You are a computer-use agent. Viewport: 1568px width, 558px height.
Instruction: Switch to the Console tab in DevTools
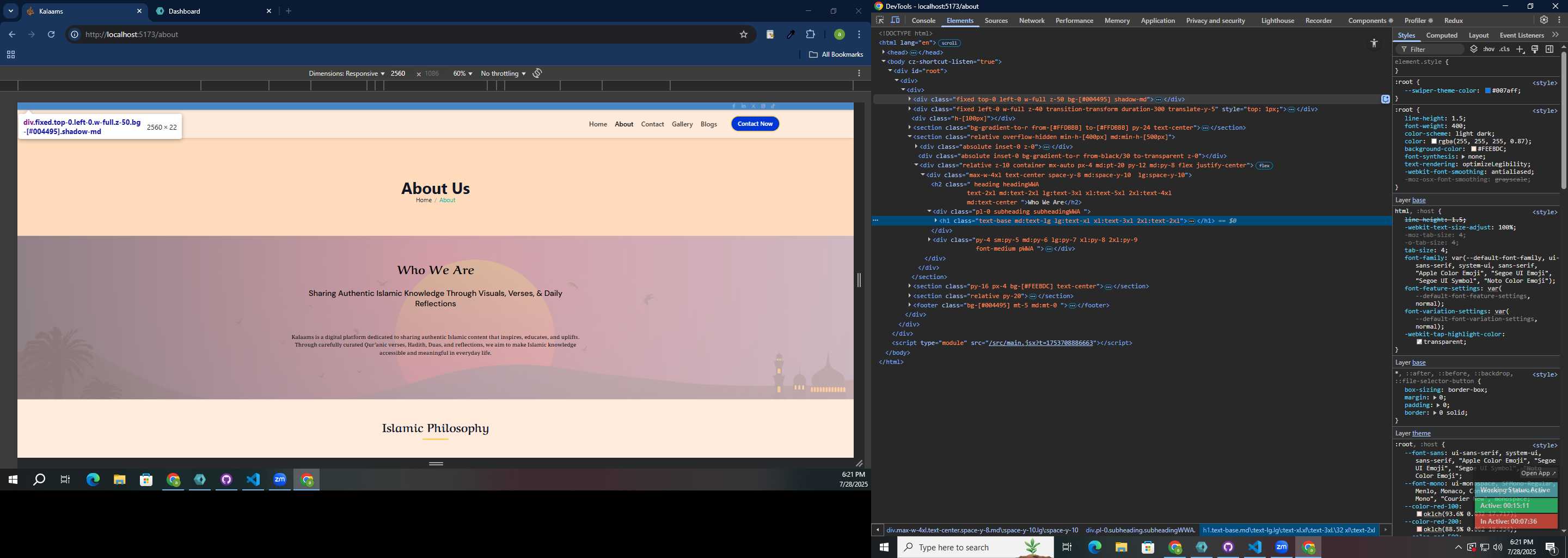tap(923, 21)
